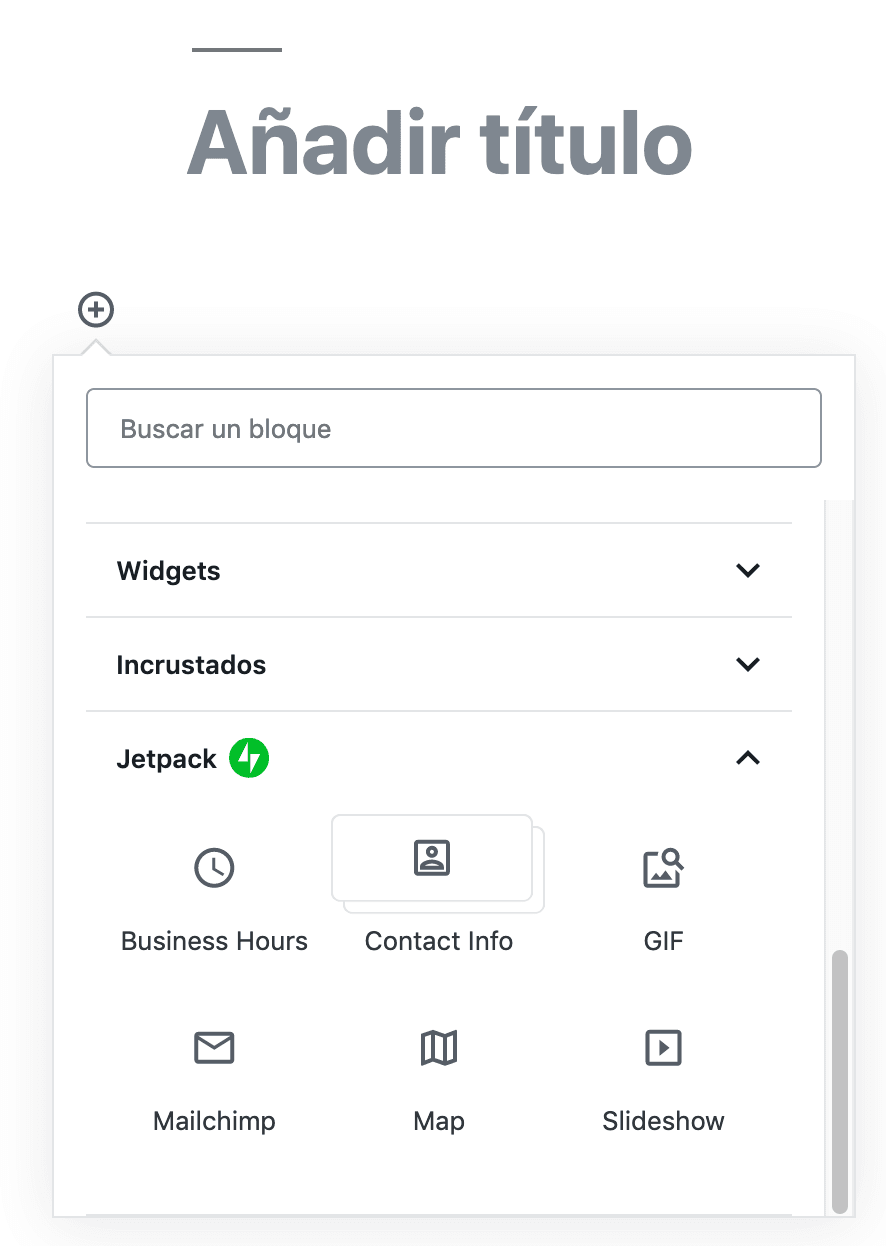The height and width of the screenshot is (1246, 886).
Task: Collapse the Jetpack category
Action: pos(747,758)
